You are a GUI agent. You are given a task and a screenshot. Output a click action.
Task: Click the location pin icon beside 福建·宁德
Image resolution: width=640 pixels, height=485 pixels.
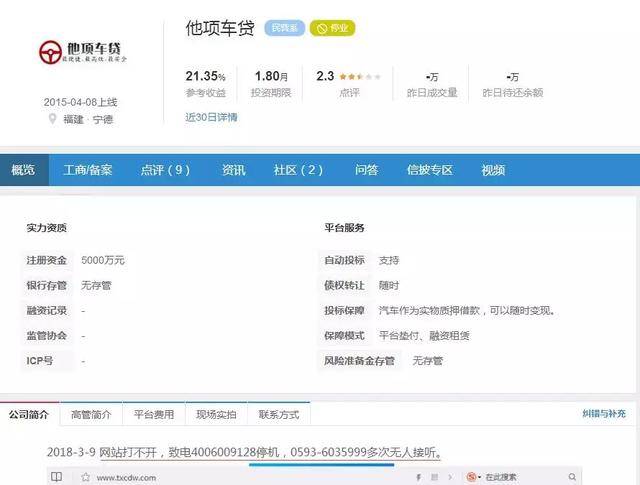tap(52, 119)
